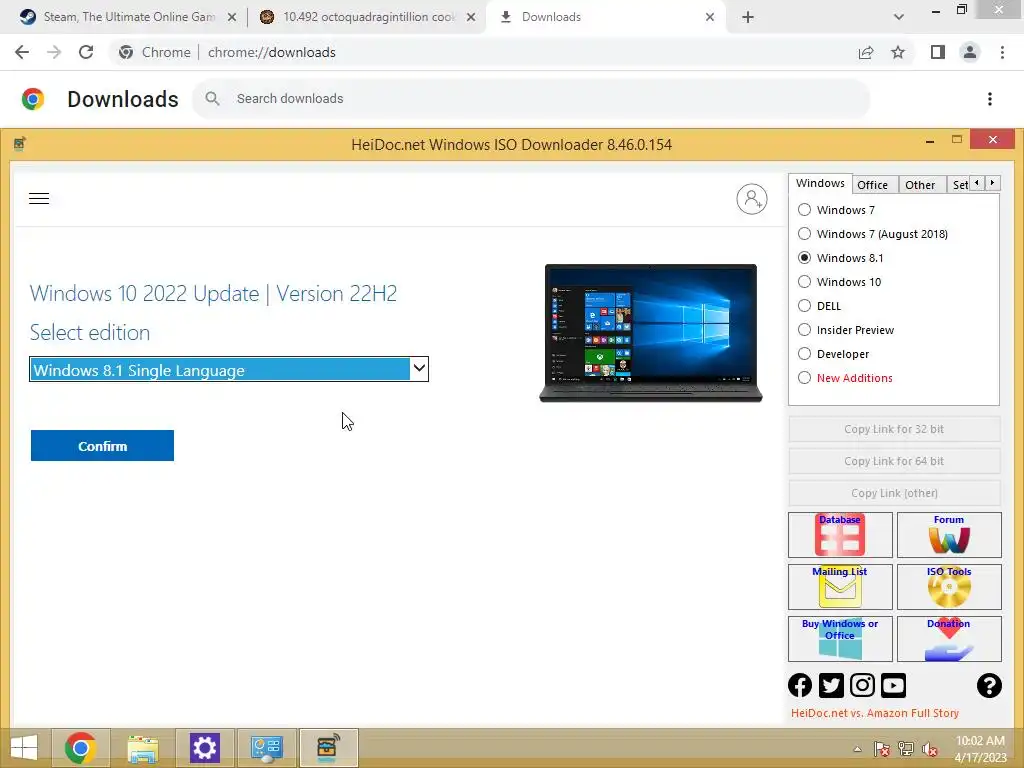Go back in Chrome

click(x=22, y=52)
